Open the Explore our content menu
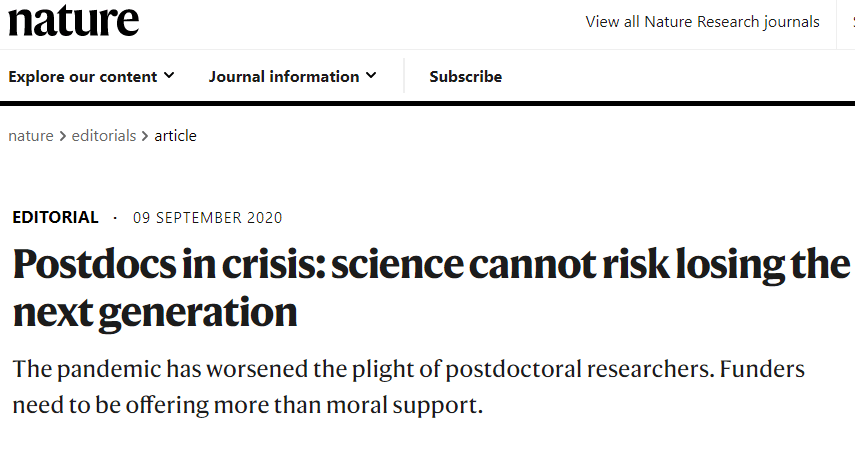The width and height of the screenshot is (855, 450). [x=91, y=76]
